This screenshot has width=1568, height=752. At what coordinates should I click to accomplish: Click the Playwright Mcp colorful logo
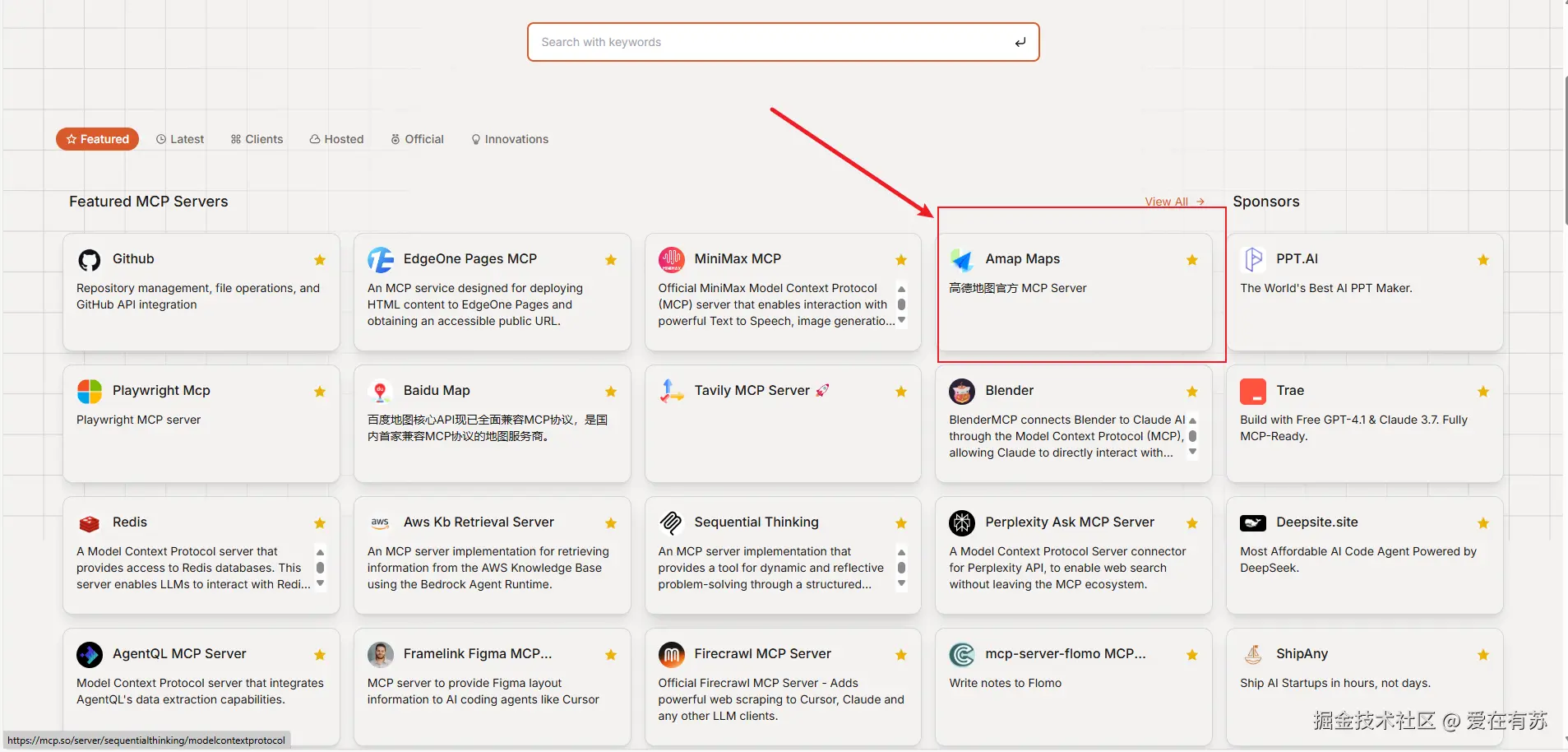[x=90, y=392]
